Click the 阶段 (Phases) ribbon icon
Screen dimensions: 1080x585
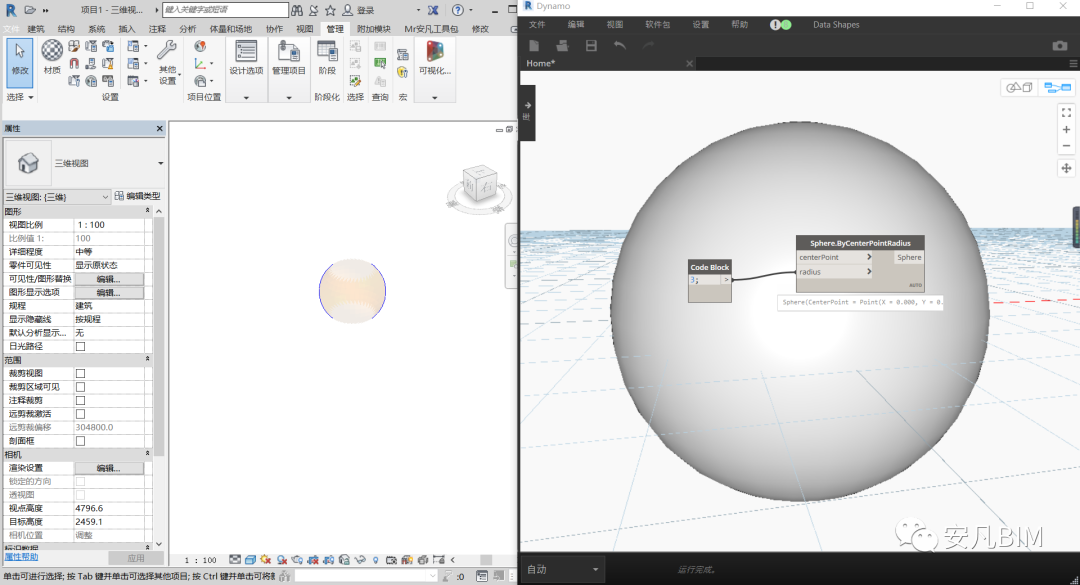[x=327, y=57]
